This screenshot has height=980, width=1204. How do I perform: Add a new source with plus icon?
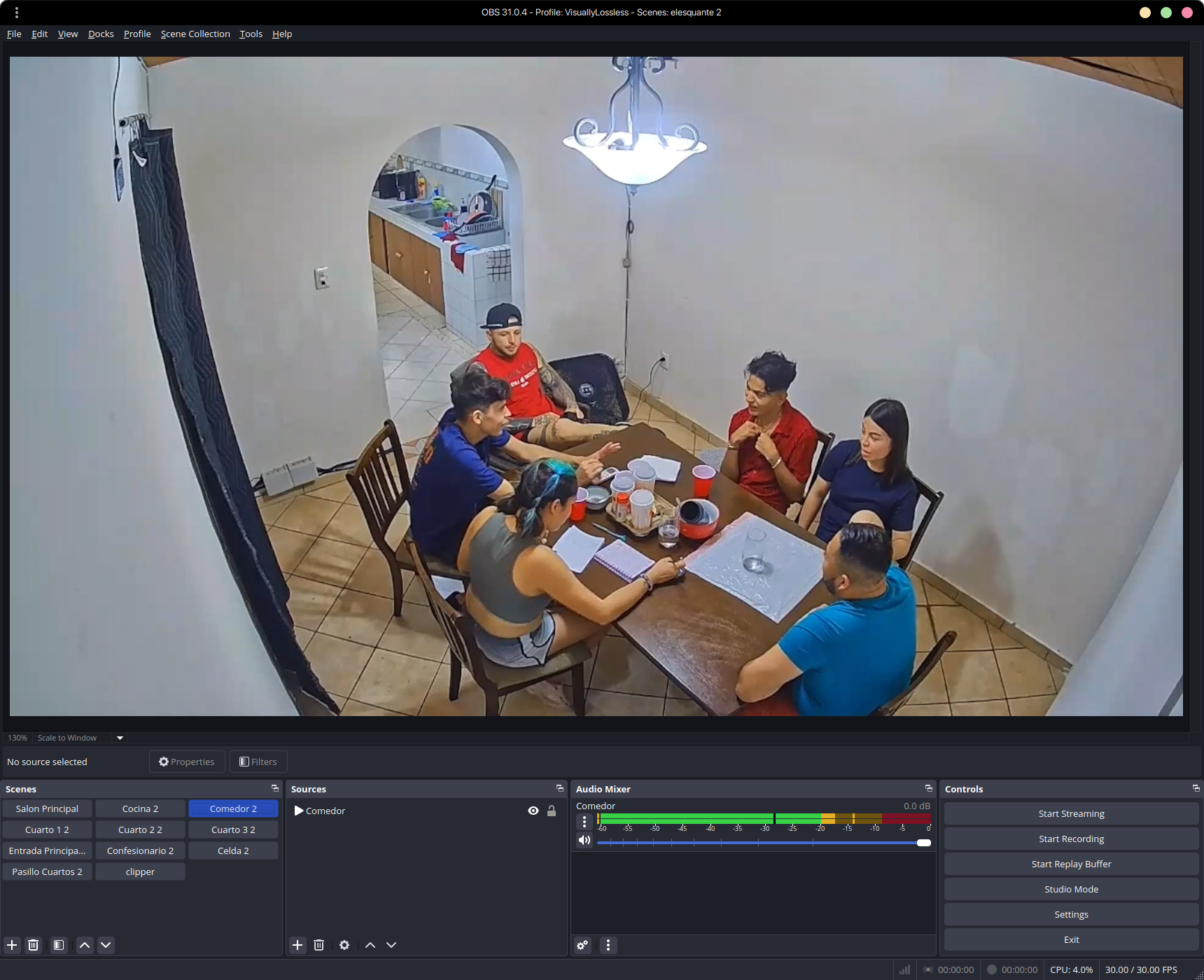297,945
